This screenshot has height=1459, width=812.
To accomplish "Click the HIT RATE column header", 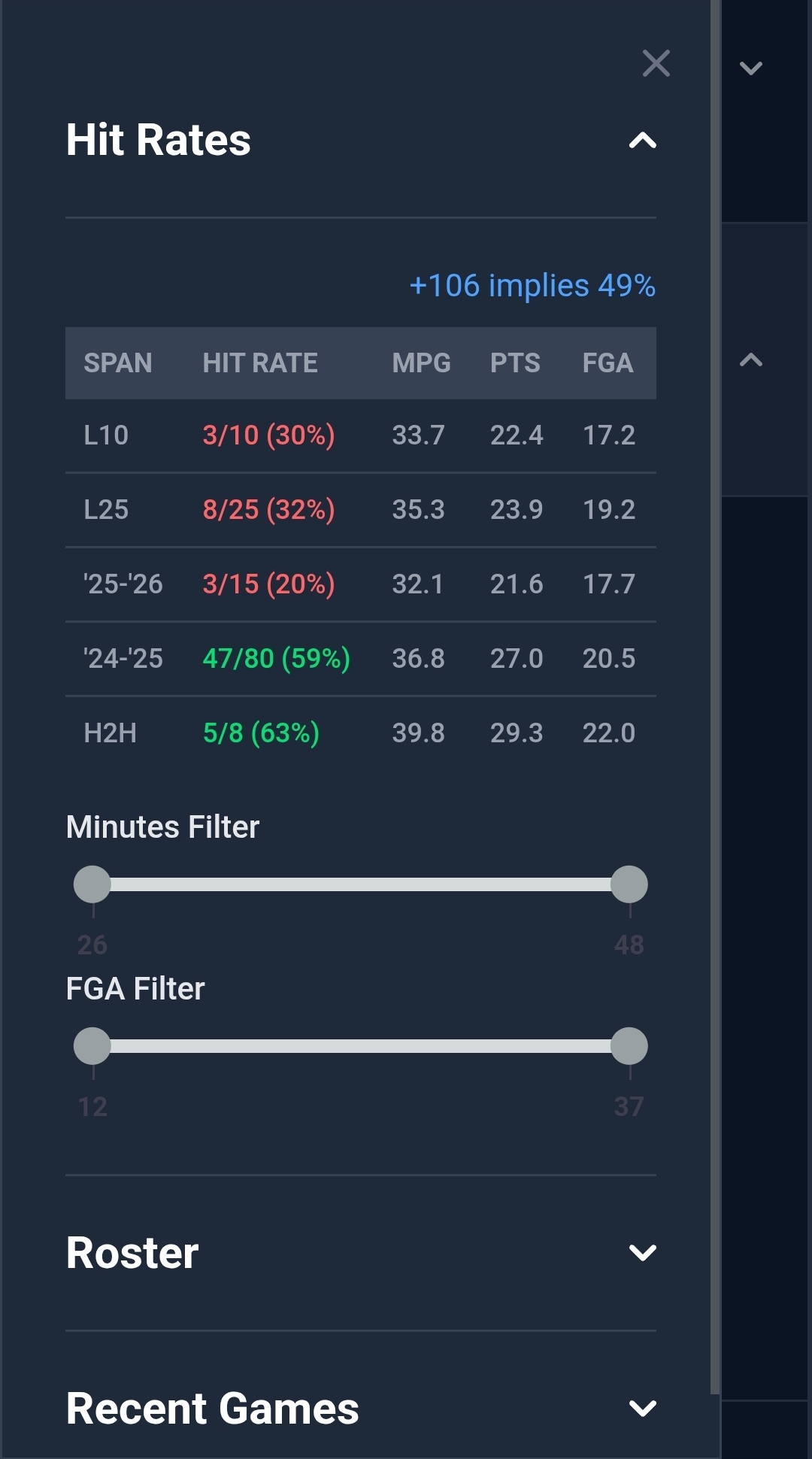I will click(260, 363).
